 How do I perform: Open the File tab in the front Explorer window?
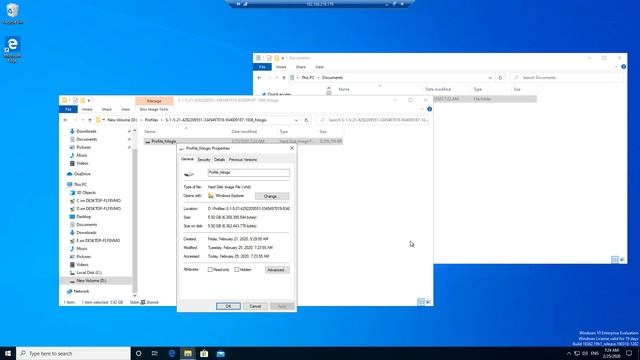(x=68, y=109)
